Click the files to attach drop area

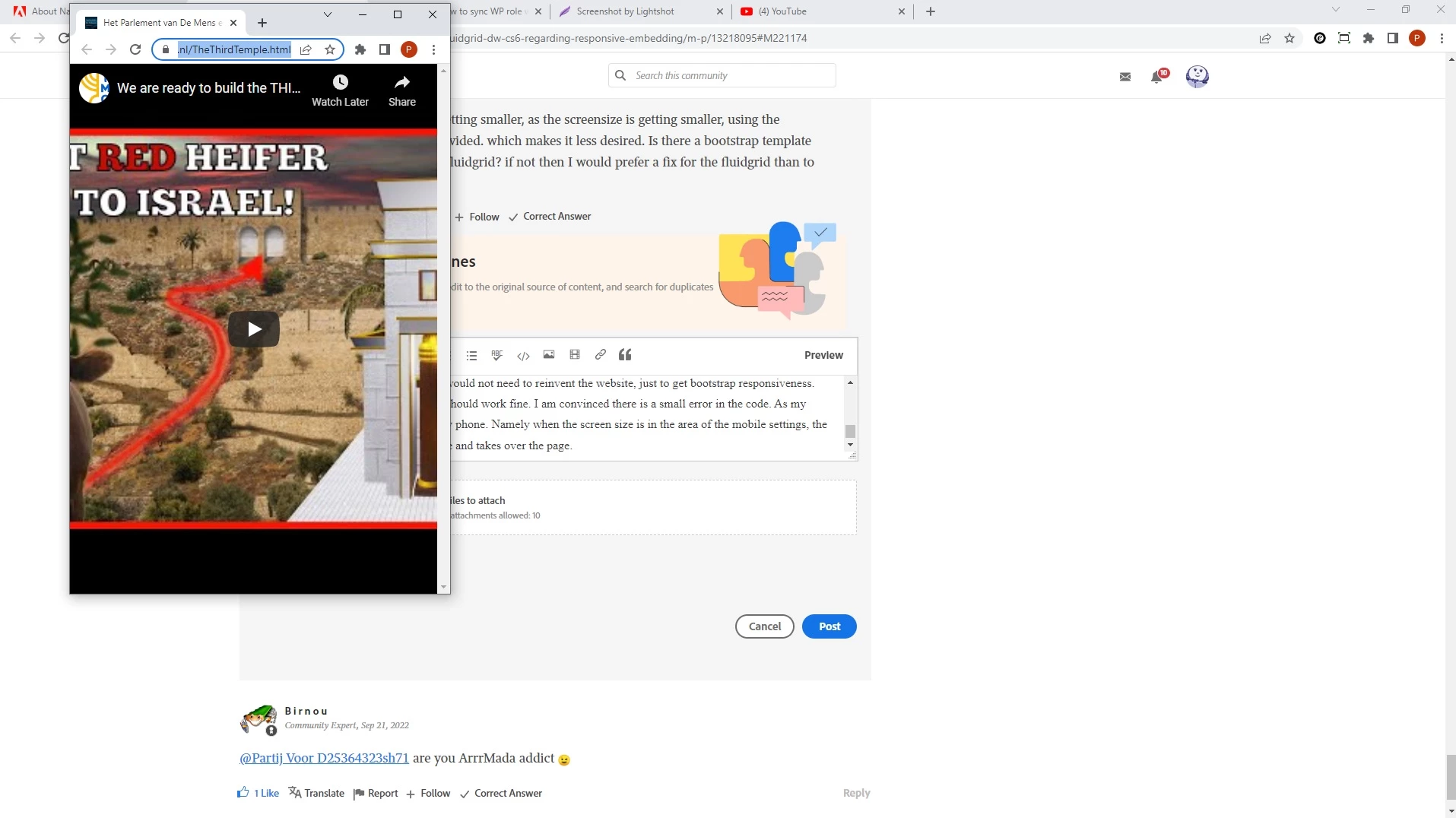click(653, 507)
